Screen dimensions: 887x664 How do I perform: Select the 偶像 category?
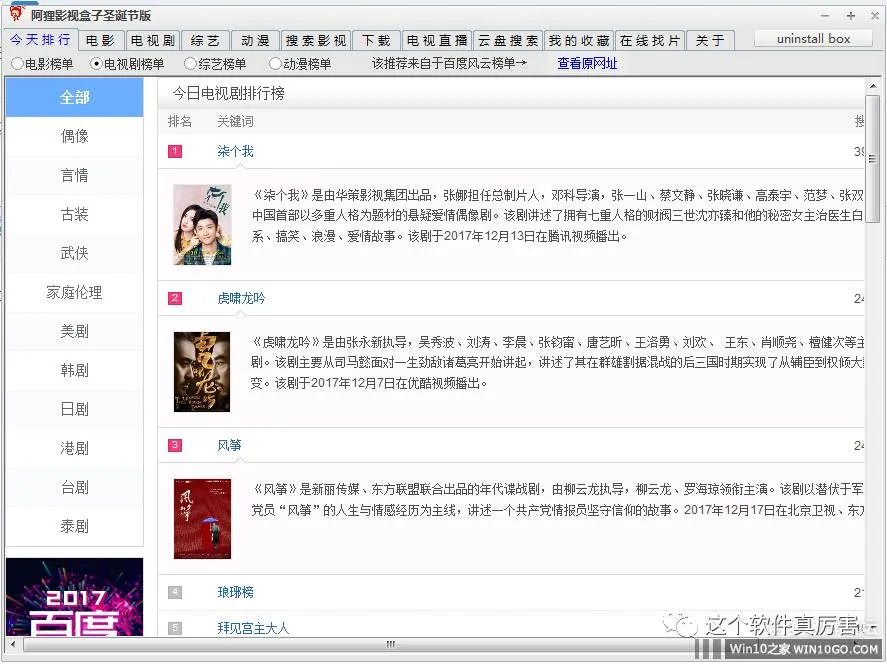pyautogui.click(x=75, y=136)
